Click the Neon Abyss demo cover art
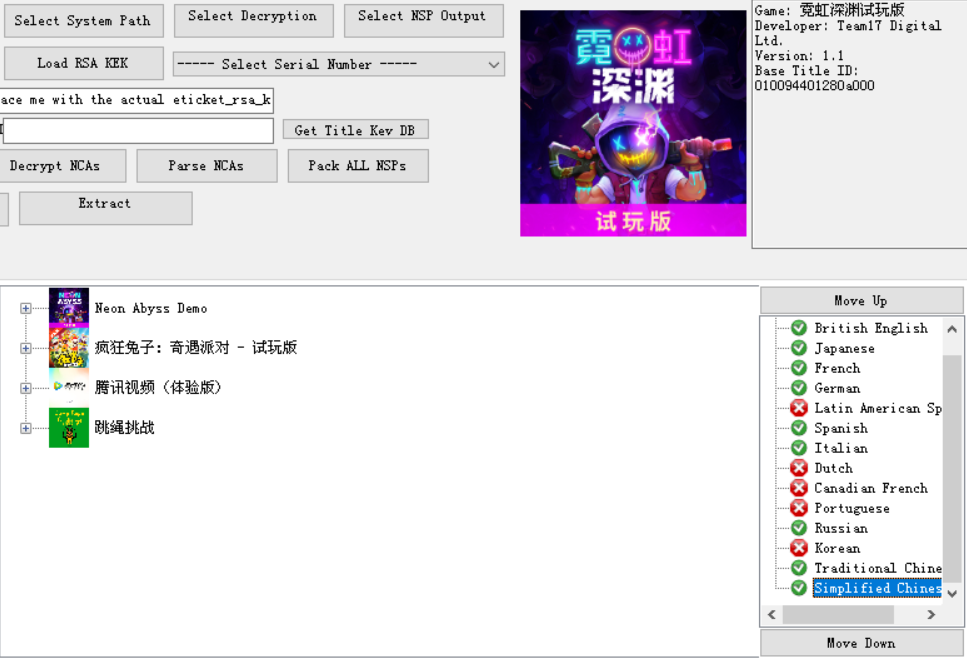The height and width of the screenshot is (661, 967). point(633,123)
